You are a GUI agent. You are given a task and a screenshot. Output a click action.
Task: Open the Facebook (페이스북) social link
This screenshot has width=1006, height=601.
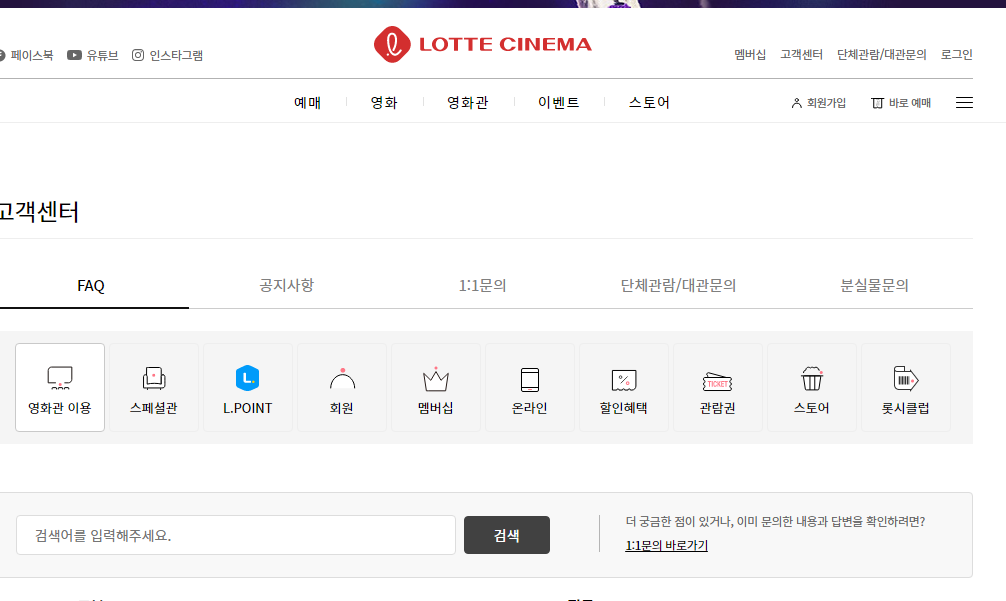coord(26,55)
